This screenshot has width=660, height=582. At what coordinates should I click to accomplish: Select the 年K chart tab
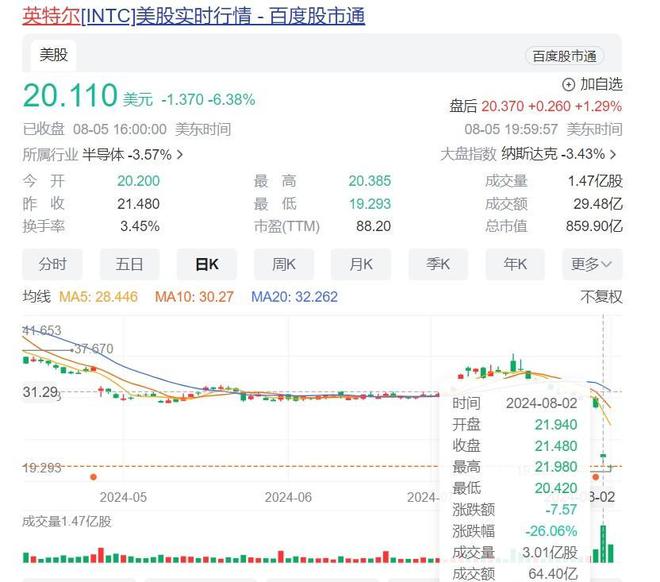point(515,264)
